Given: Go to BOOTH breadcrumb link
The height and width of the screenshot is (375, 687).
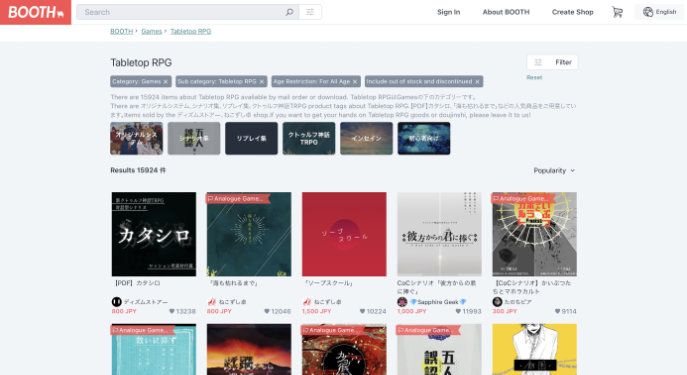Looking at the screenshot, I should [121, 32].
